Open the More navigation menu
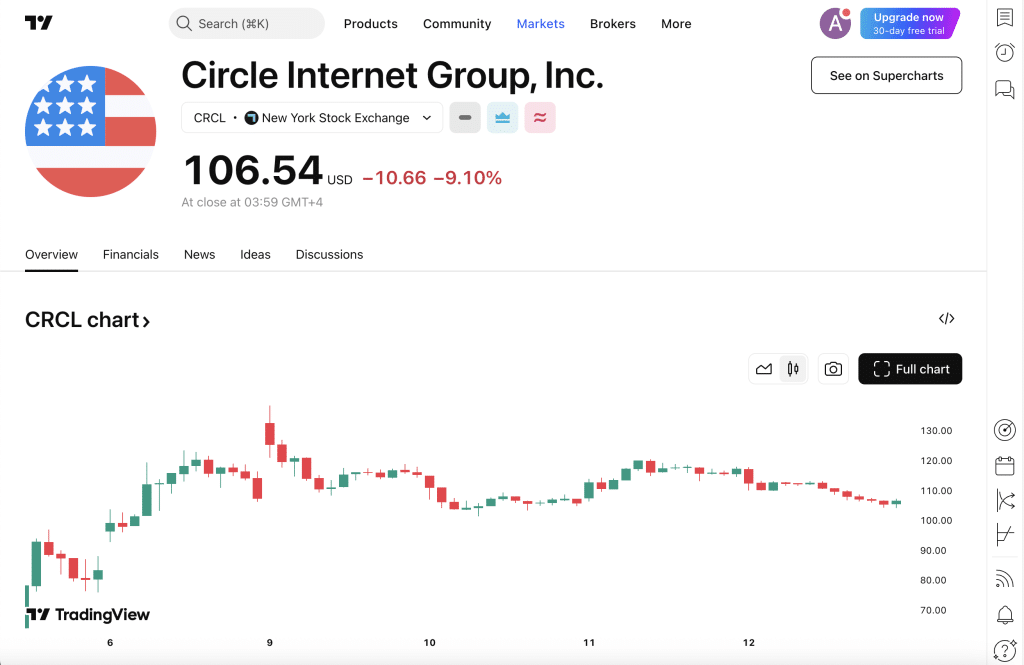Image resolution: width=1024 pixels, height=665 pixels. (x=676, y=24)
